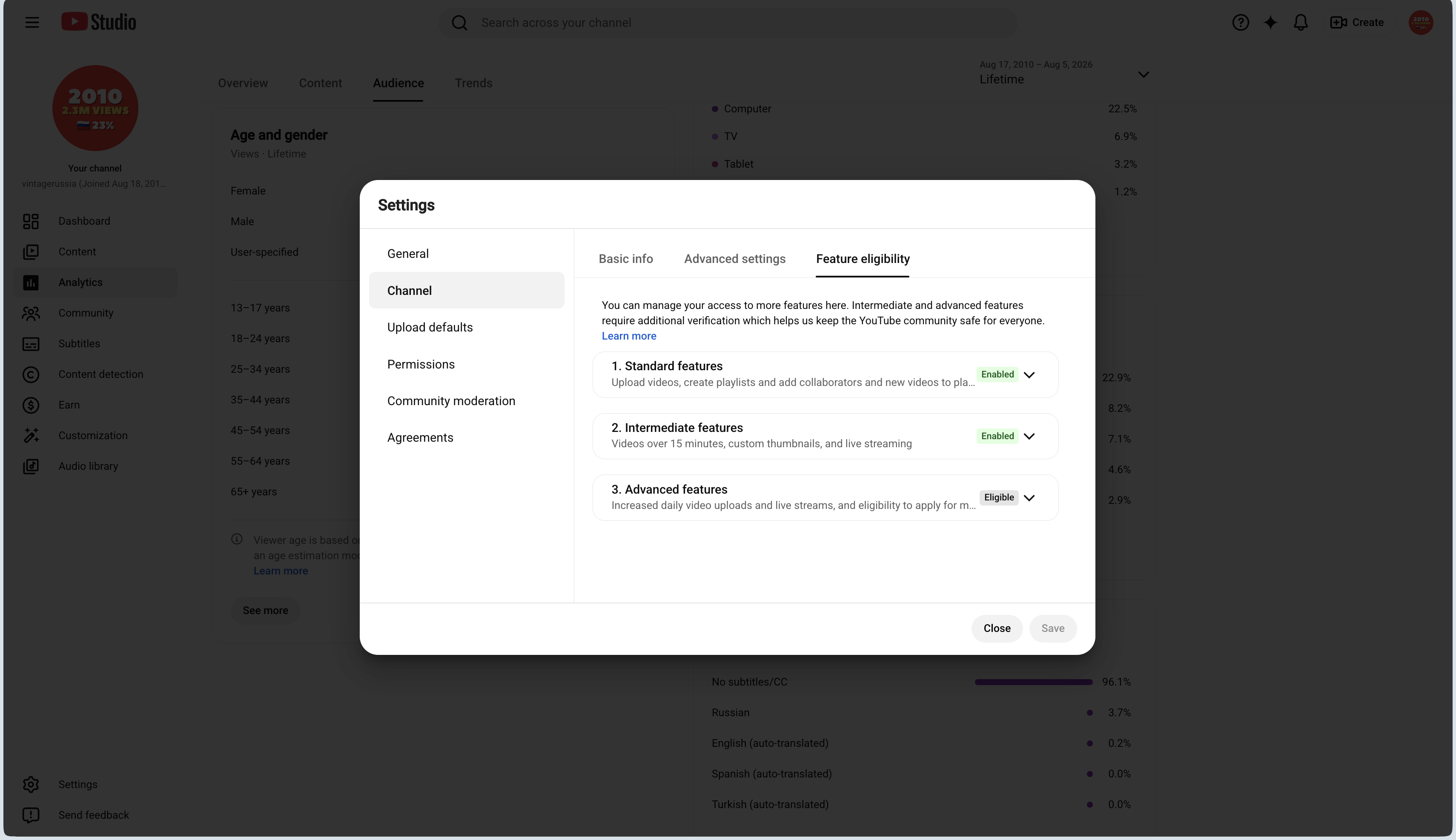1456x840 pixels.
Task: Click the Enabled badge for Intermediate features
Action: [x=997, y=436]
